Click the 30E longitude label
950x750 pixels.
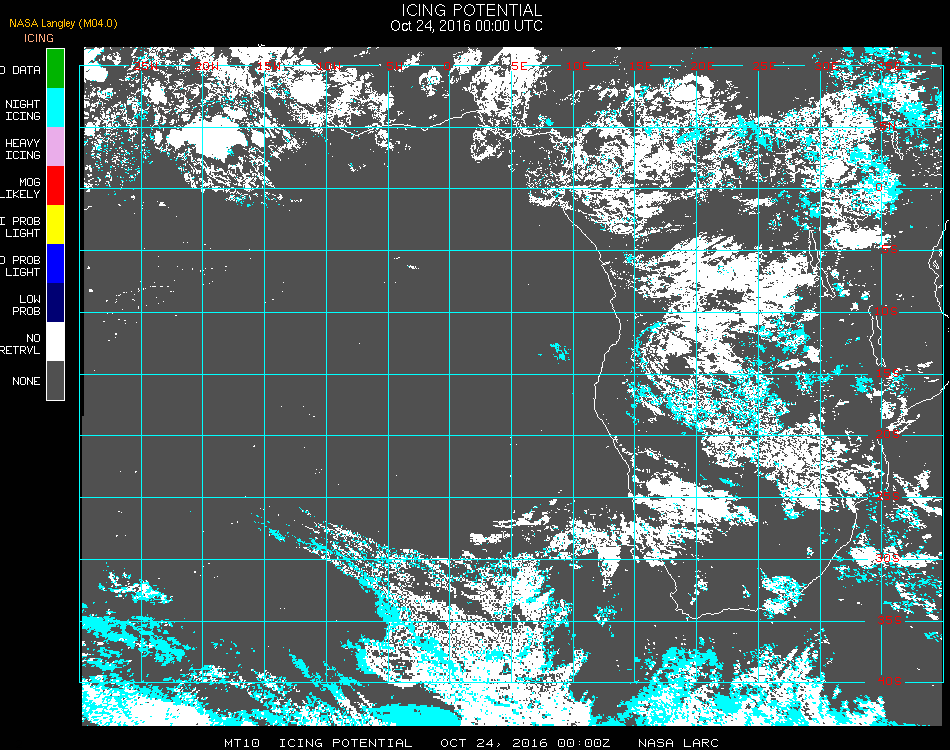tap(826, 66)
